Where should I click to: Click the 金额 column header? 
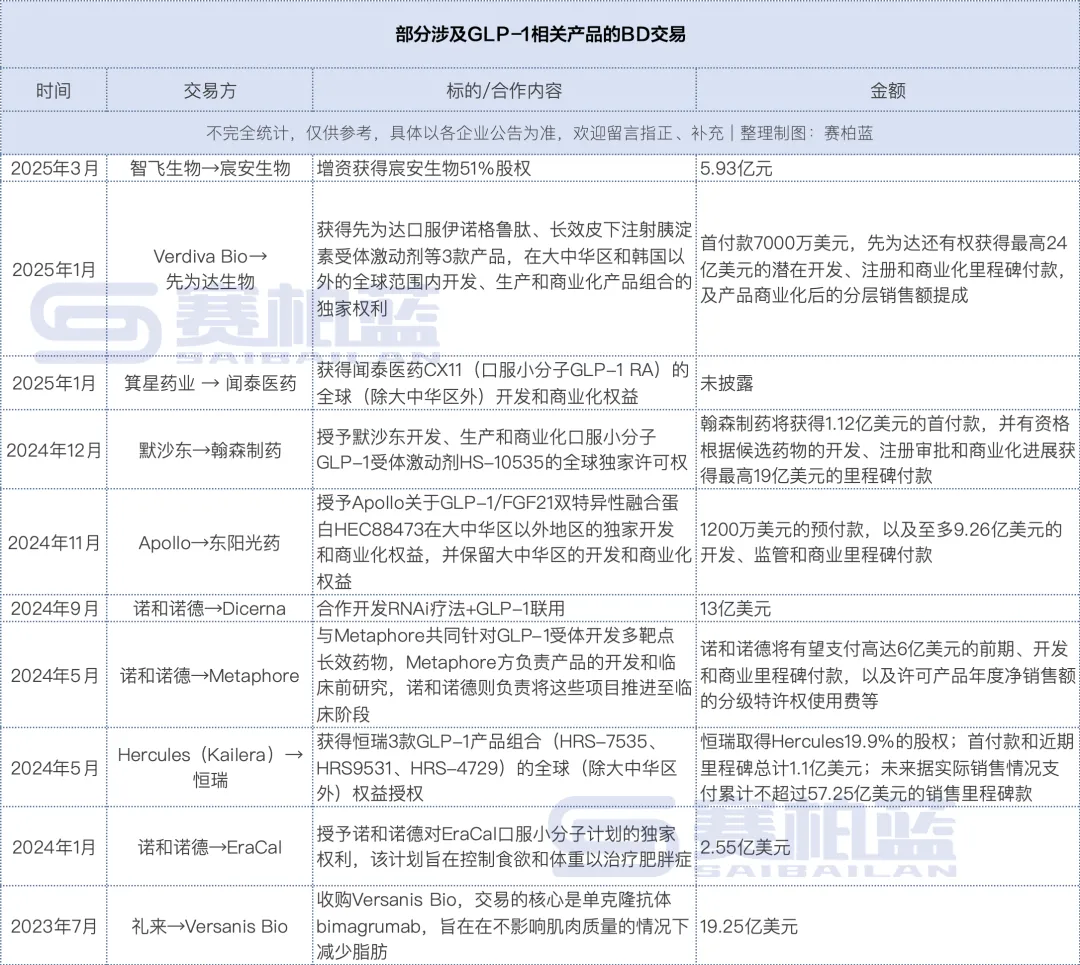point(887,90)
